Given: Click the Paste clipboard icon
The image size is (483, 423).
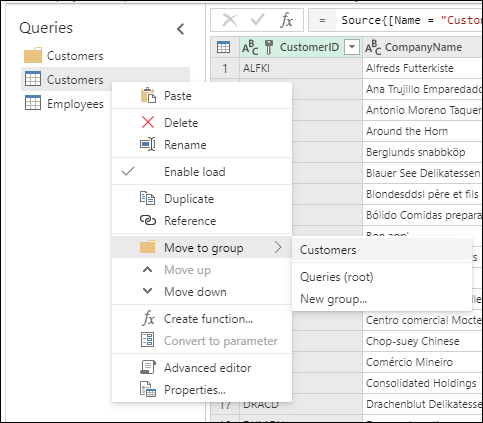Looking at the screenshot, I should pyautogui.click(x=148, y=95).
